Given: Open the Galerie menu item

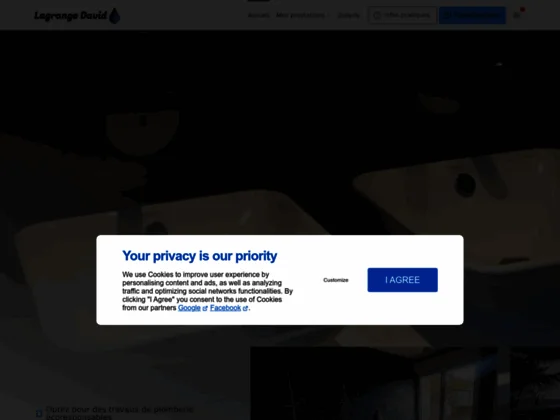Looking at the screenshot, I should (349, 15).
